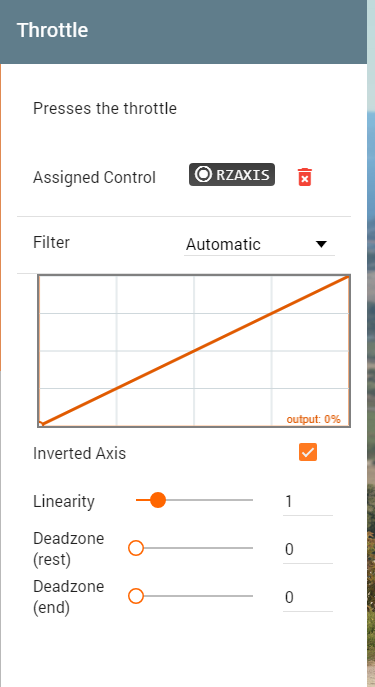Click the response curve graph
This screenshot has width=375, height=687.
click(x=194, y=351)
